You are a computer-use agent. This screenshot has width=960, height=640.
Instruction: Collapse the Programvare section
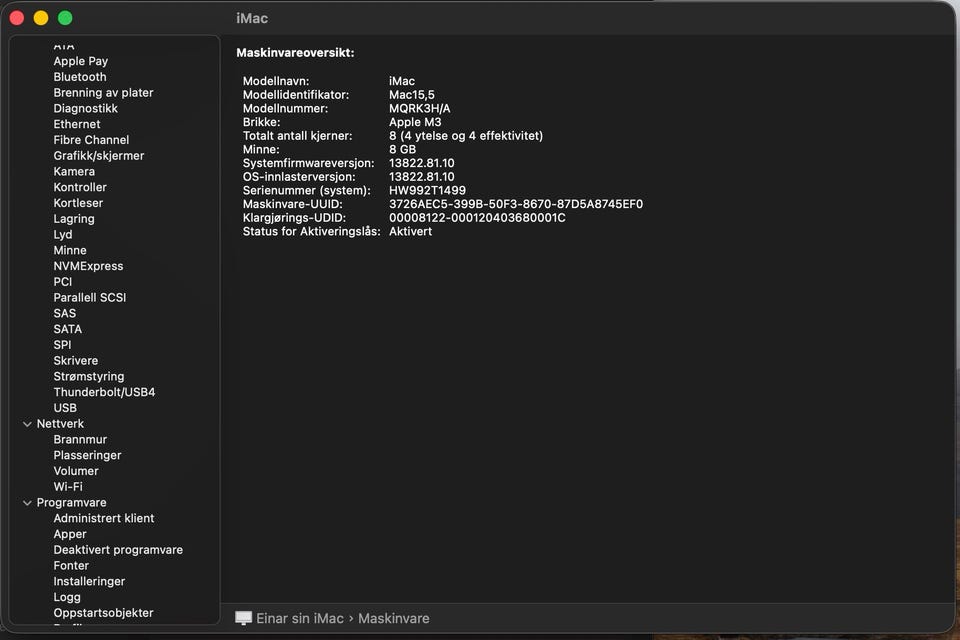pyautogui.click(x=27, y=503)
